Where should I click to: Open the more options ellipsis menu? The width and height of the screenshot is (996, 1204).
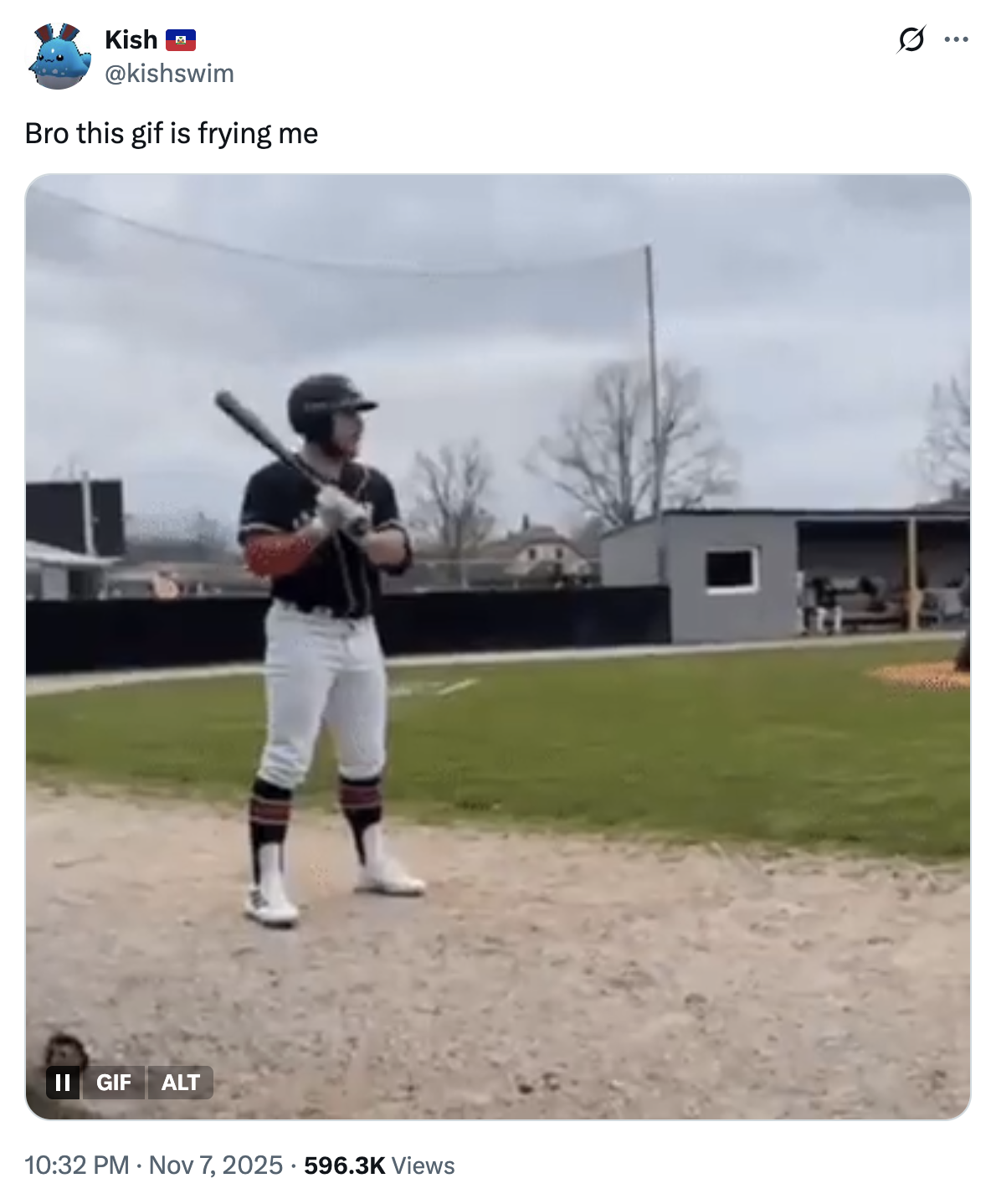(956, 39)
